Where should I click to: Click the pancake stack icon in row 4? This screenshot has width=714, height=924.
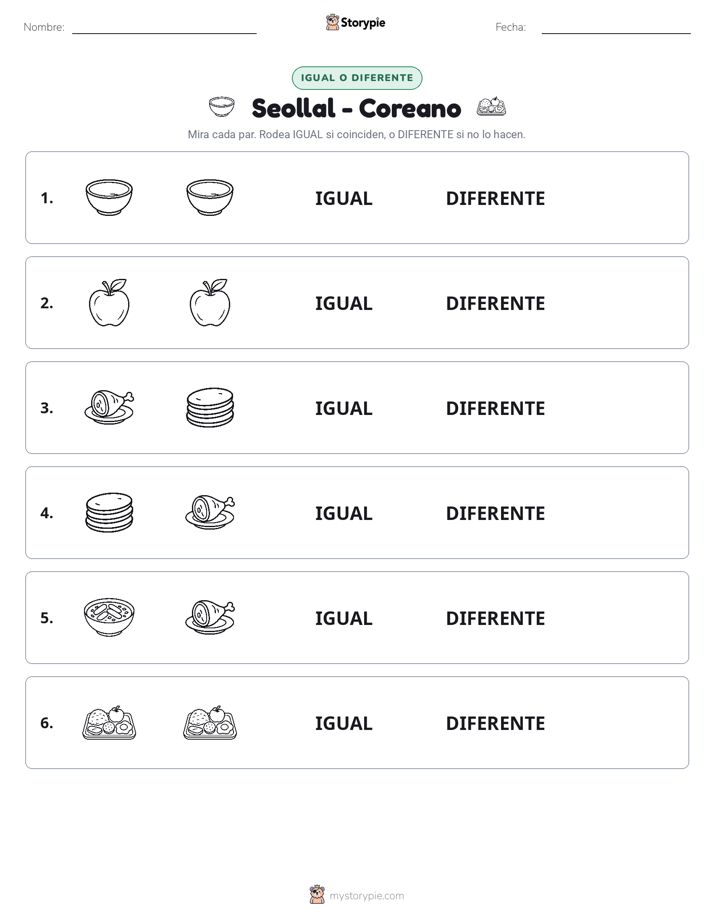pos(109,512)
